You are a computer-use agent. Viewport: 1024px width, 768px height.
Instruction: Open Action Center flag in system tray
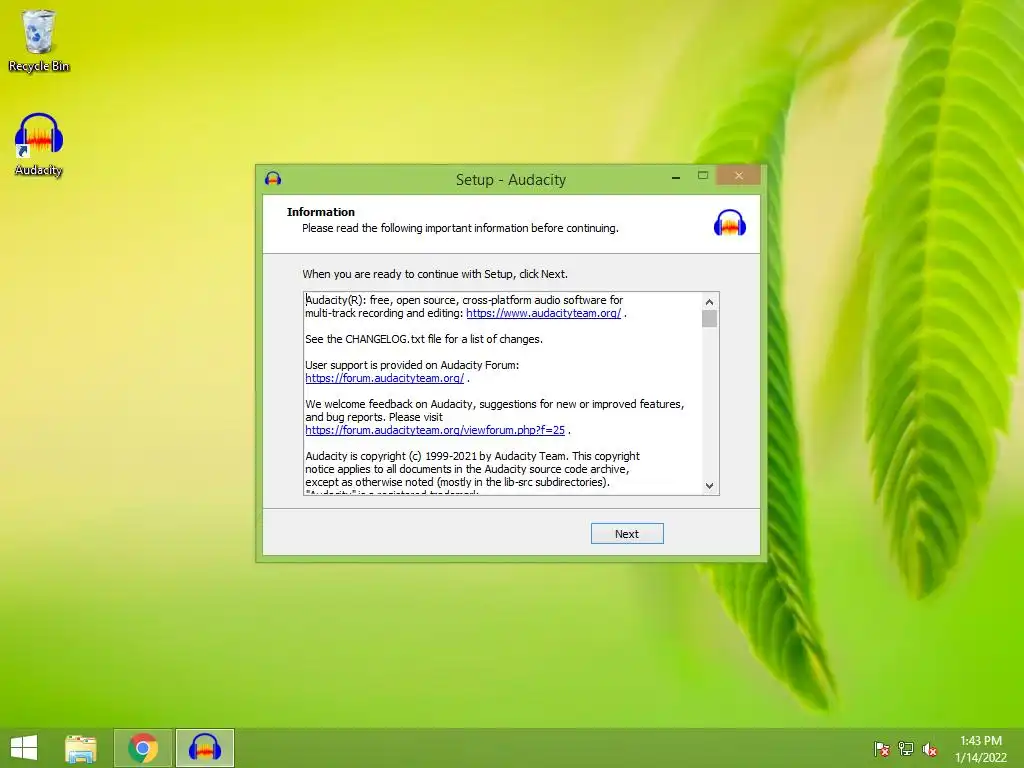point(881,749)
